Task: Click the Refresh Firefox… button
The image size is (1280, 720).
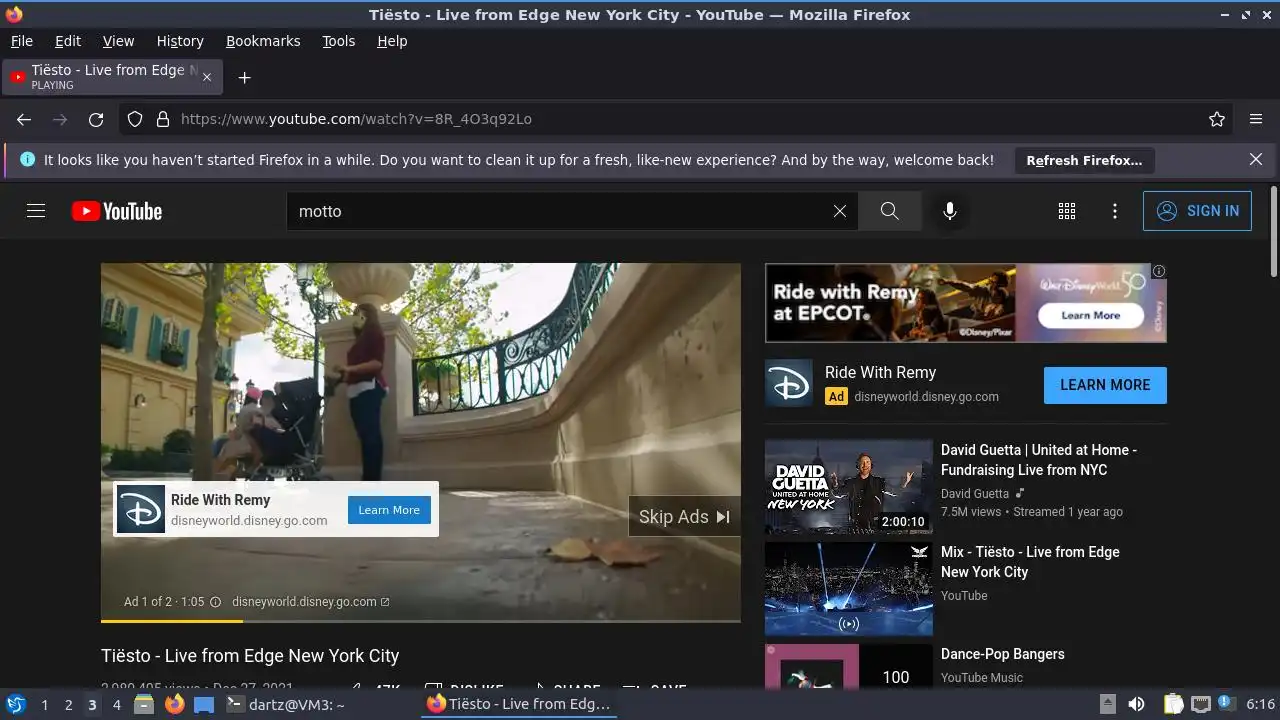Action: click(1084, 160)
